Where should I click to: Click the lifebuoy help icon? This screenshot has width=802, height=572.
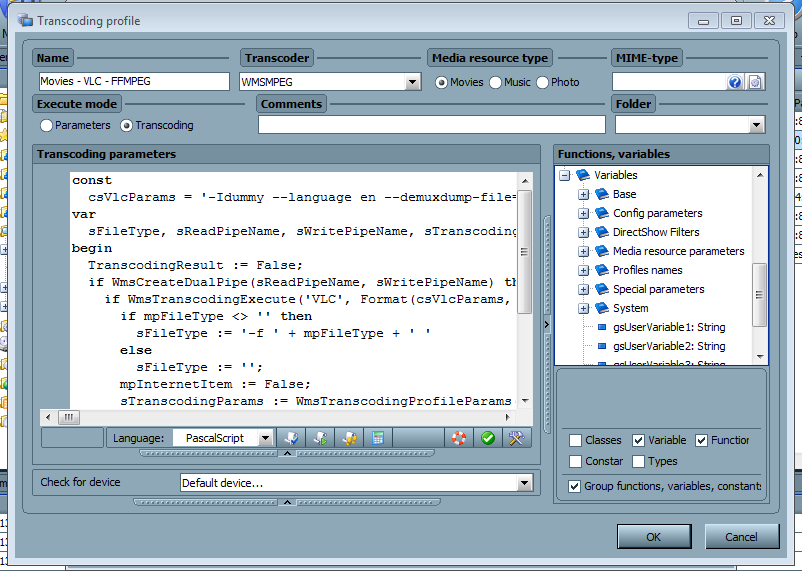(459, 438)
